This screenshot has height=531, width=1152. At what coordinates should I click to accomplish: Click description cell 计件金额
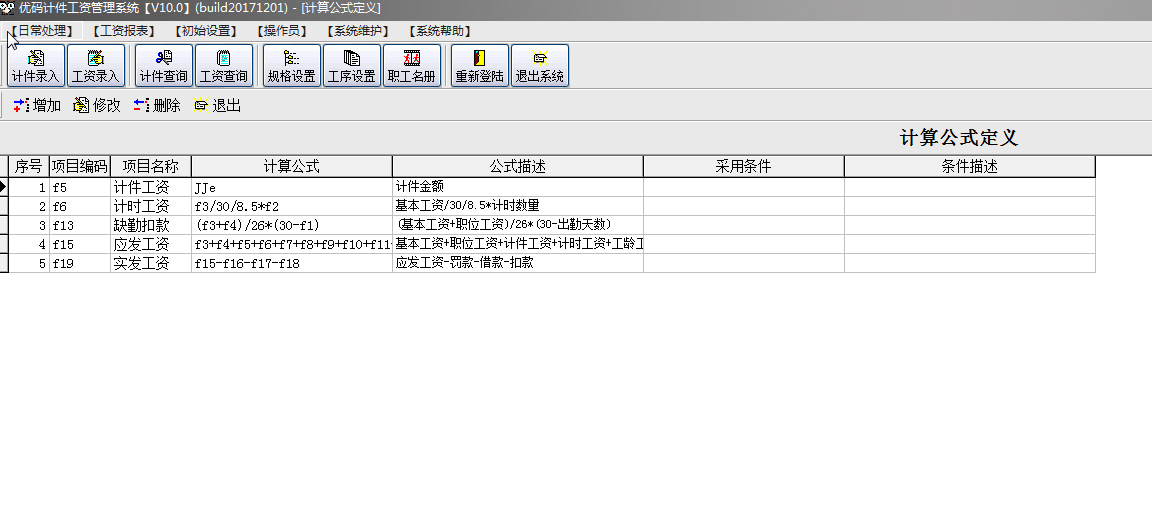[518, 187]
